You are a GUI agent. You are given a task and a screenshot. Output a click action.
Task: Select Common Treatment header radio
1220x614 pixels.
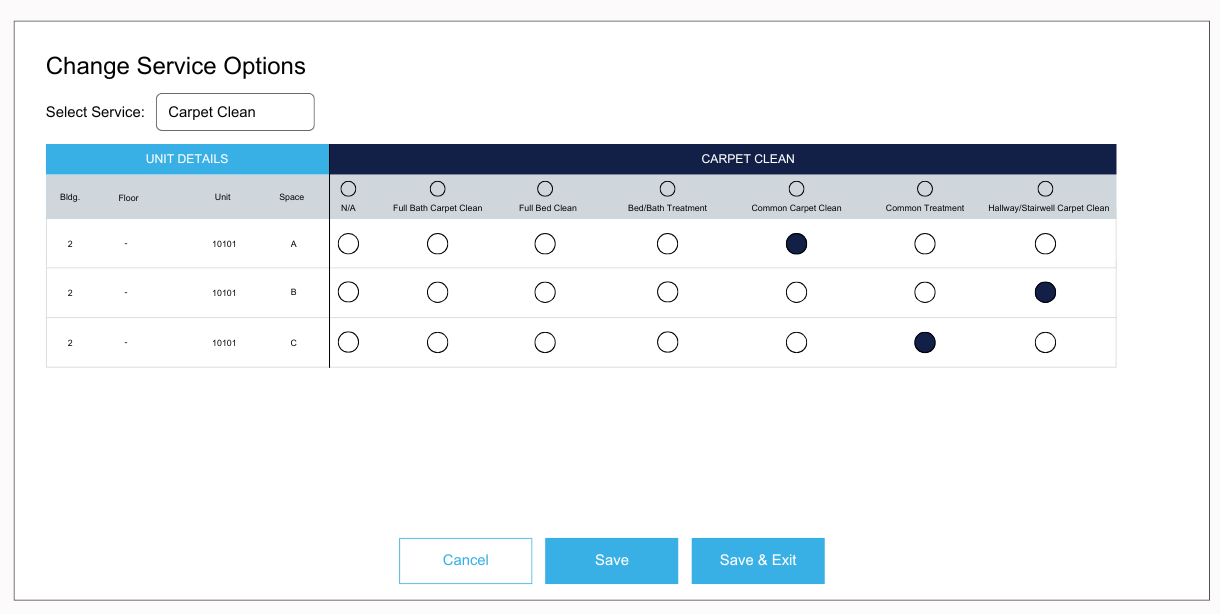click(x=925, y=188)
